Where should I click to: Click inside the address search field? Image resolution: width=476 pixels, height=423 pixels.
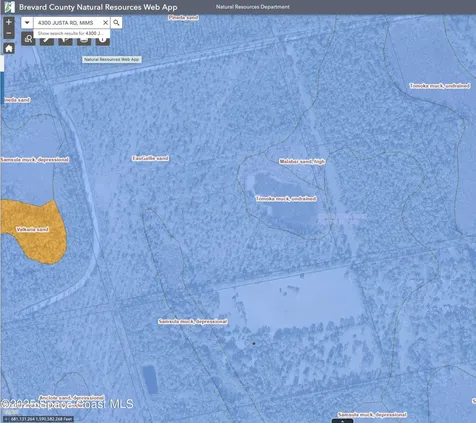pyautogui.click(x=68, y=23)
